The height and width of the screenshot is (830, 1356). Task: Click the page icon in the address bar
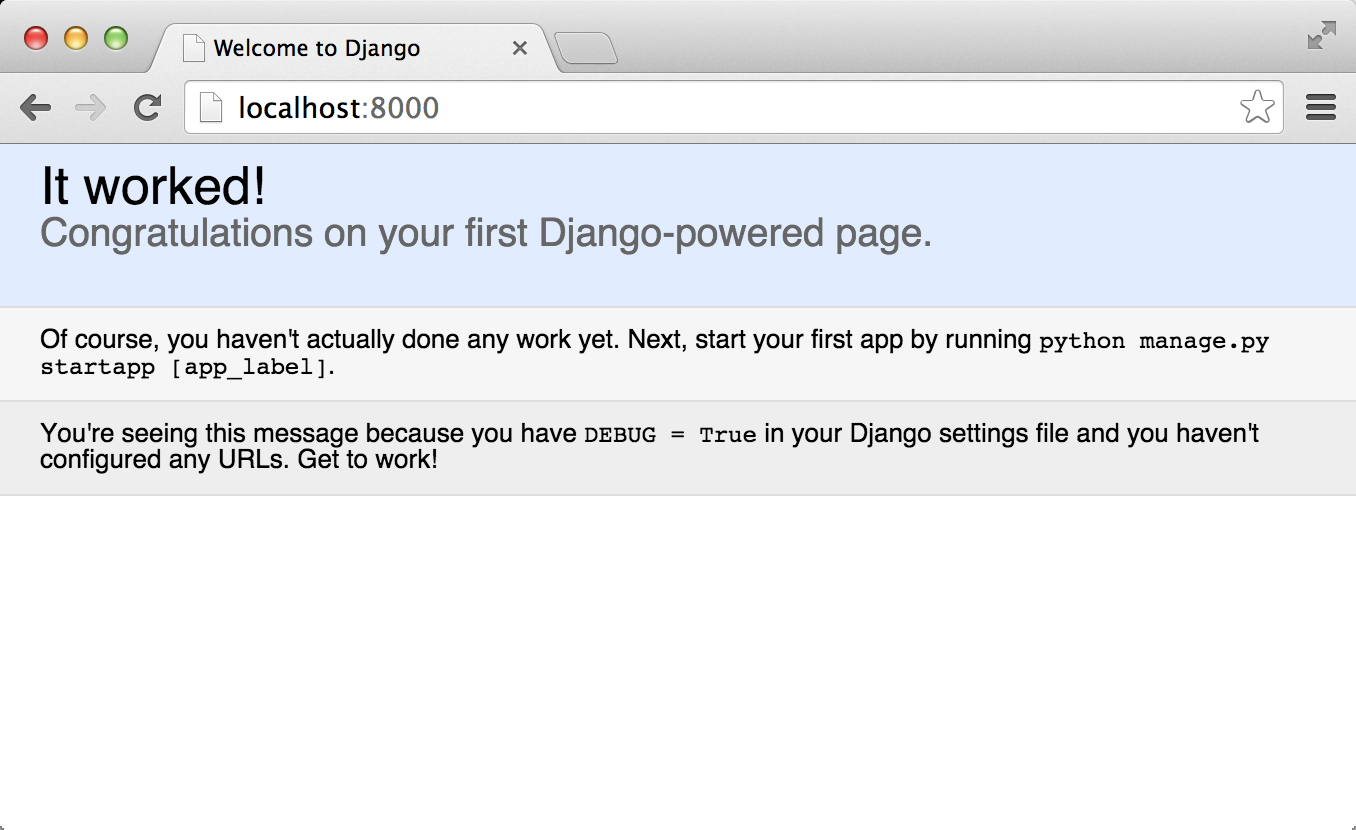click(x=211, y=107)
